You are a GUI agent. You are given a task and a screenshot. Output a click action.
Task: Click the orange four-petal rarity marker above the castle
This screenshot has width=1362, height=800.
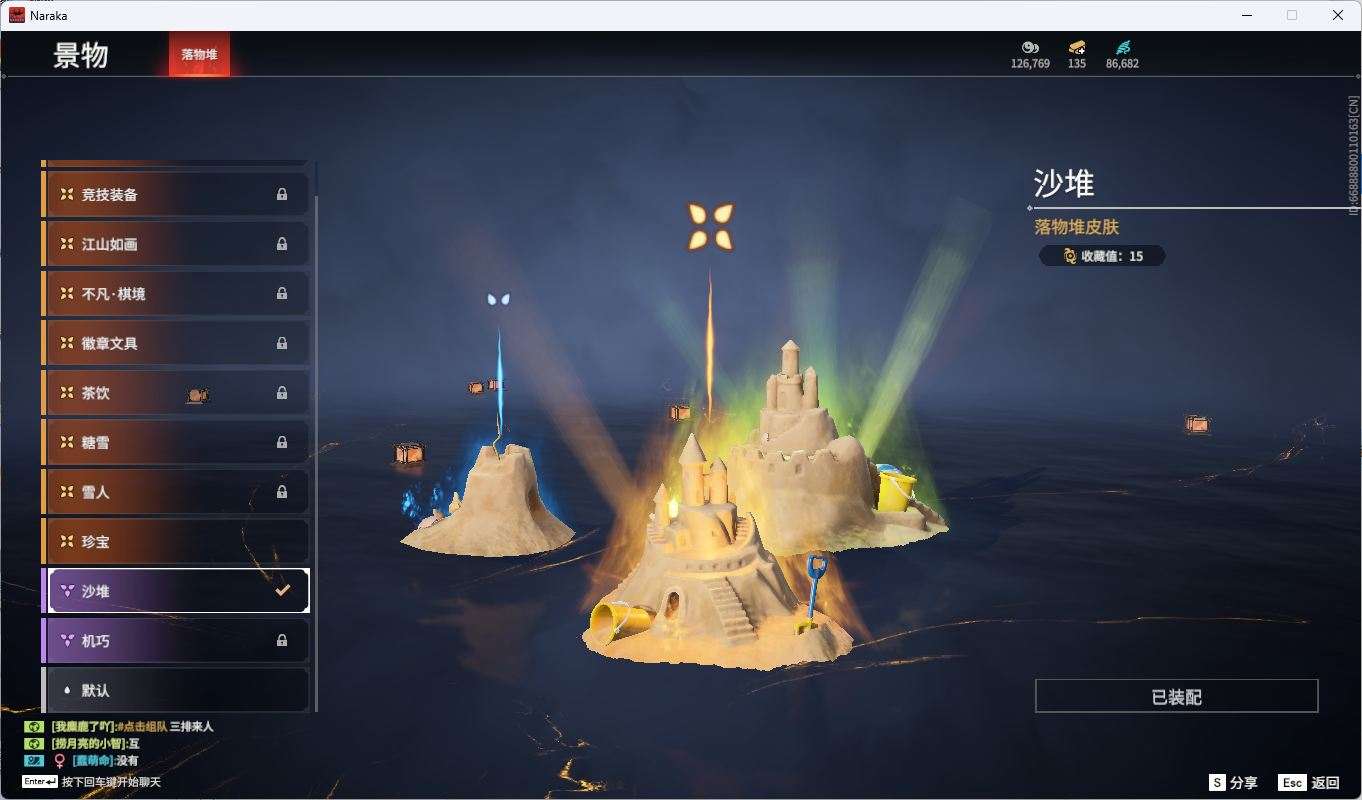710,226
